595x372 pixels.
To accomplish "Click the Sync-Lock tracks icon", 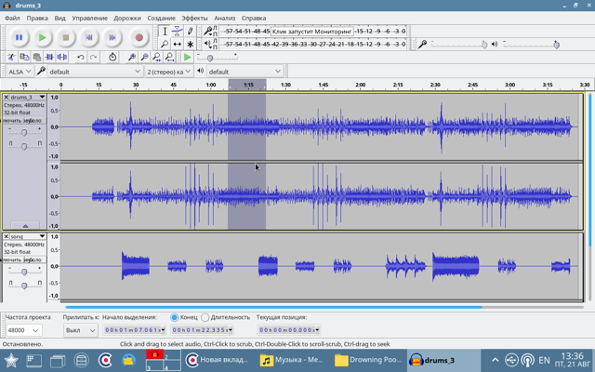I will (112, 57).
